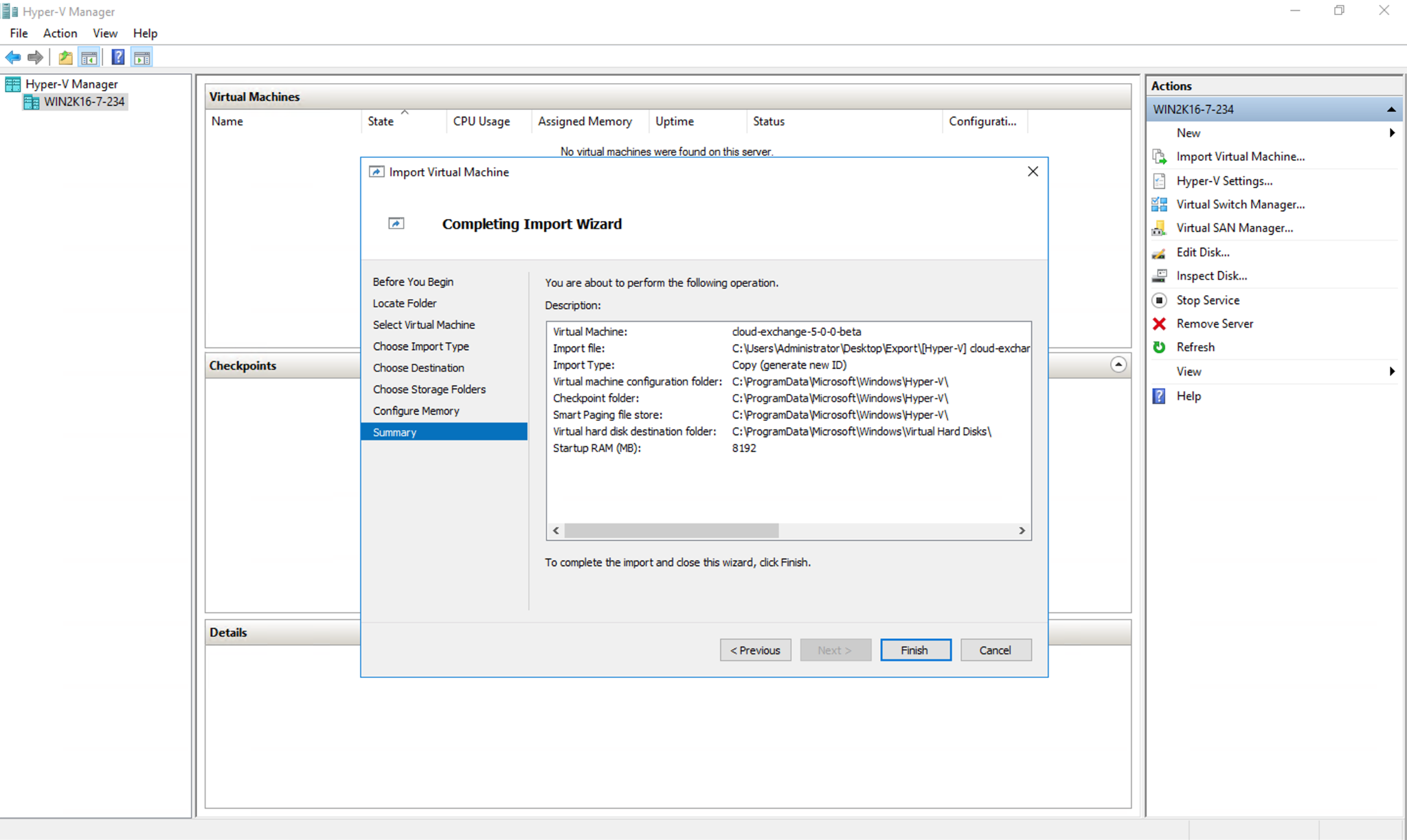Open the File menu
1407x840 pixels.
(x=19, y=33)
